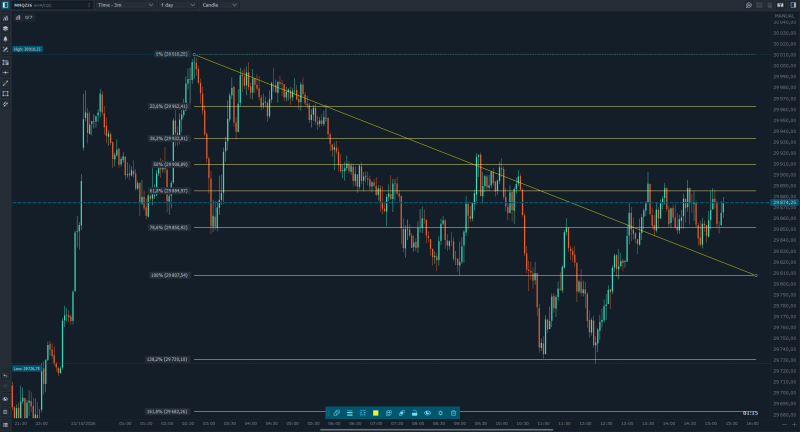This screenshot has height=432, width=800.
Task: Click the 0/7 indicators counter button
Action: [24, 17]
